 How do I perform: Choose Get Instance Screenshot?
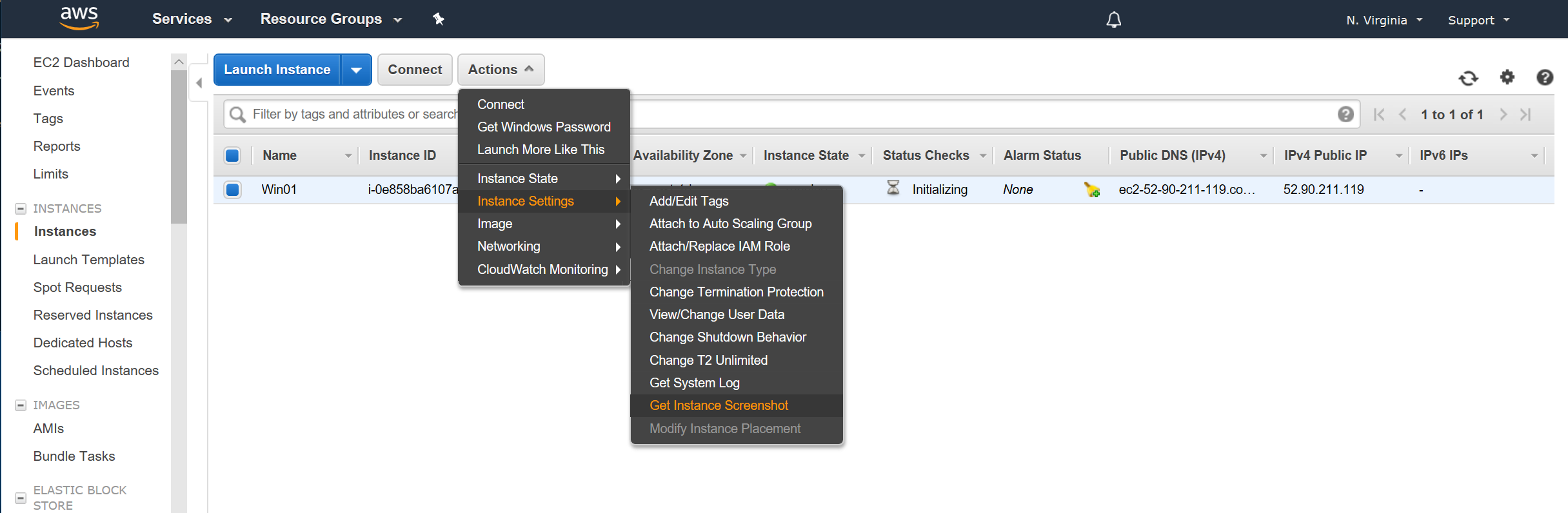click(737, 405)
